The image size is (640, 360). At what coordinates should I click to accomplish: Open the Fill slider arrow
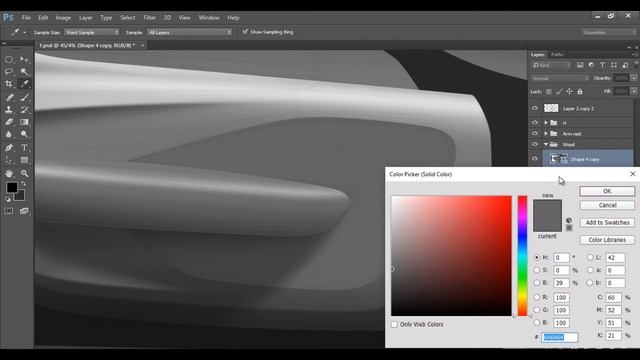tap(634, 91)
